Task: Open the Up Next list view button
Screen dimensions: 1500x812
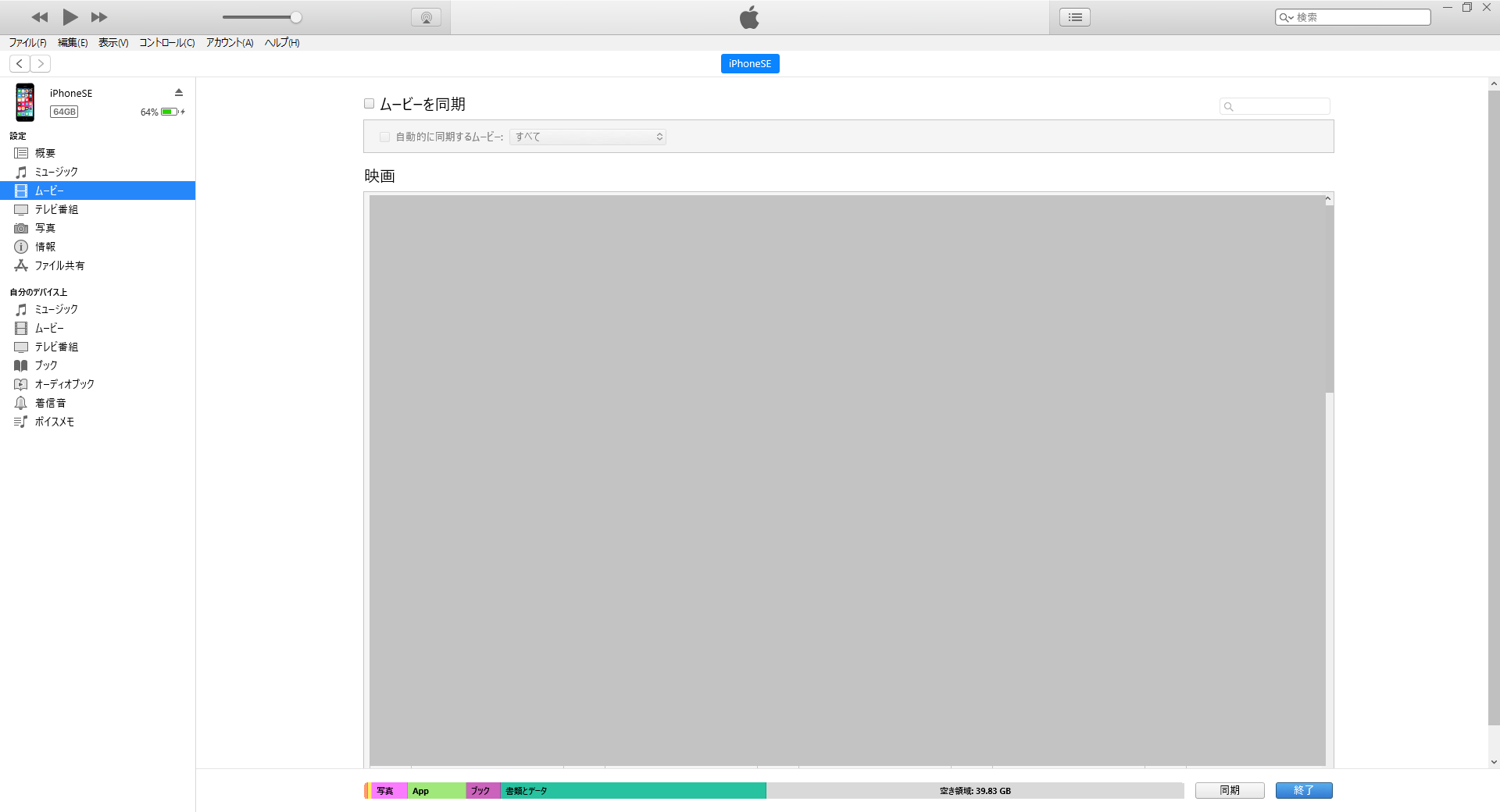Action: (1075, 17)
